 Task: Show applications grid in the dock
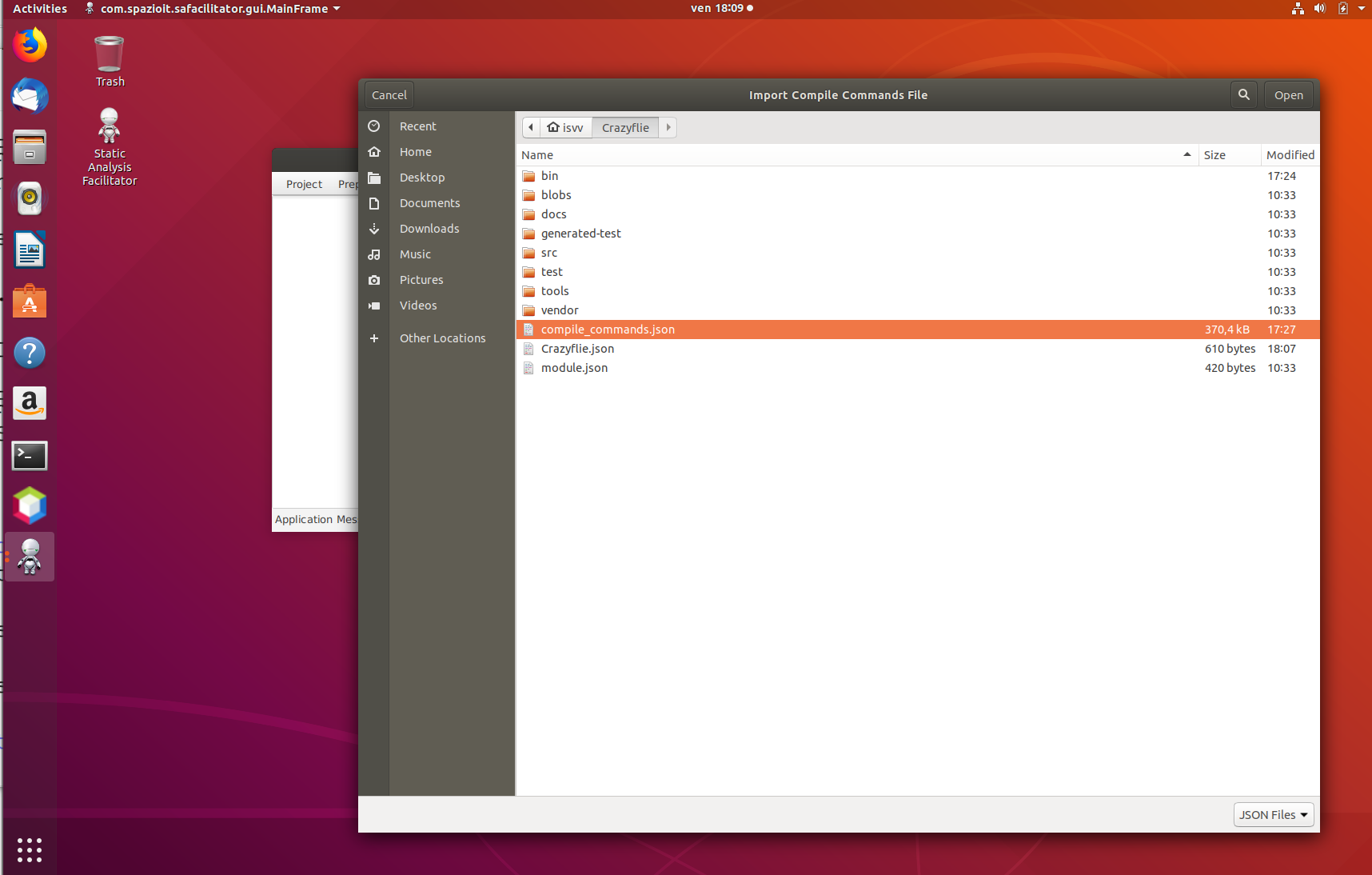tap(30, 849)
